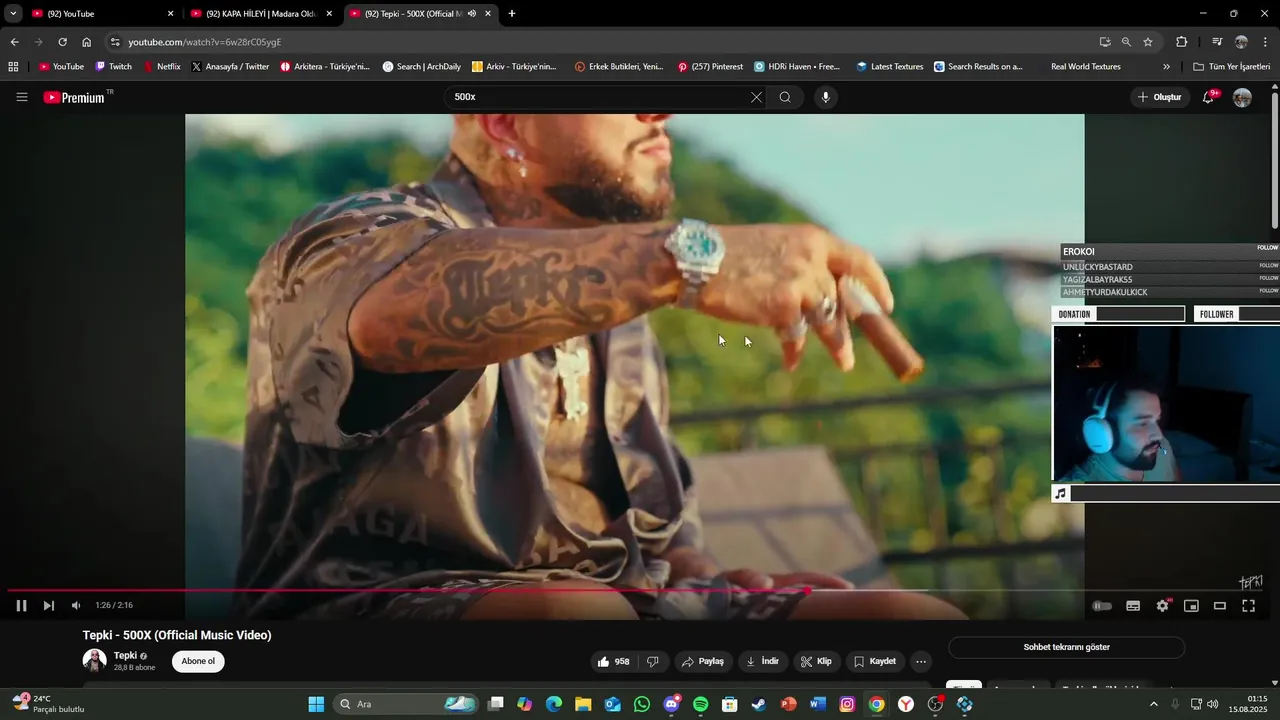Open the Chrome media controls button
Screen dimensions: 1280x720
(1217, 42)
